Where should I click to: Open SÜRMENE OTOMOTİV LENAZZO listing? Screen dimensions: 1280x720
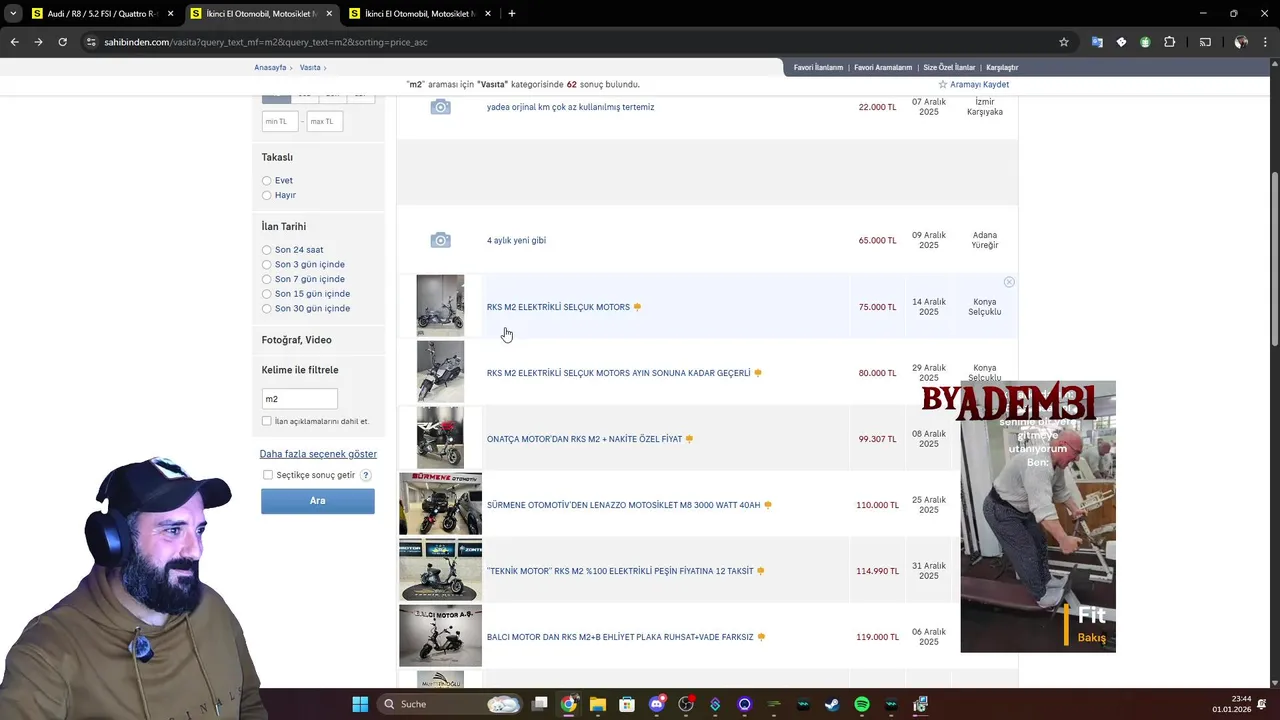click(623, 505)
